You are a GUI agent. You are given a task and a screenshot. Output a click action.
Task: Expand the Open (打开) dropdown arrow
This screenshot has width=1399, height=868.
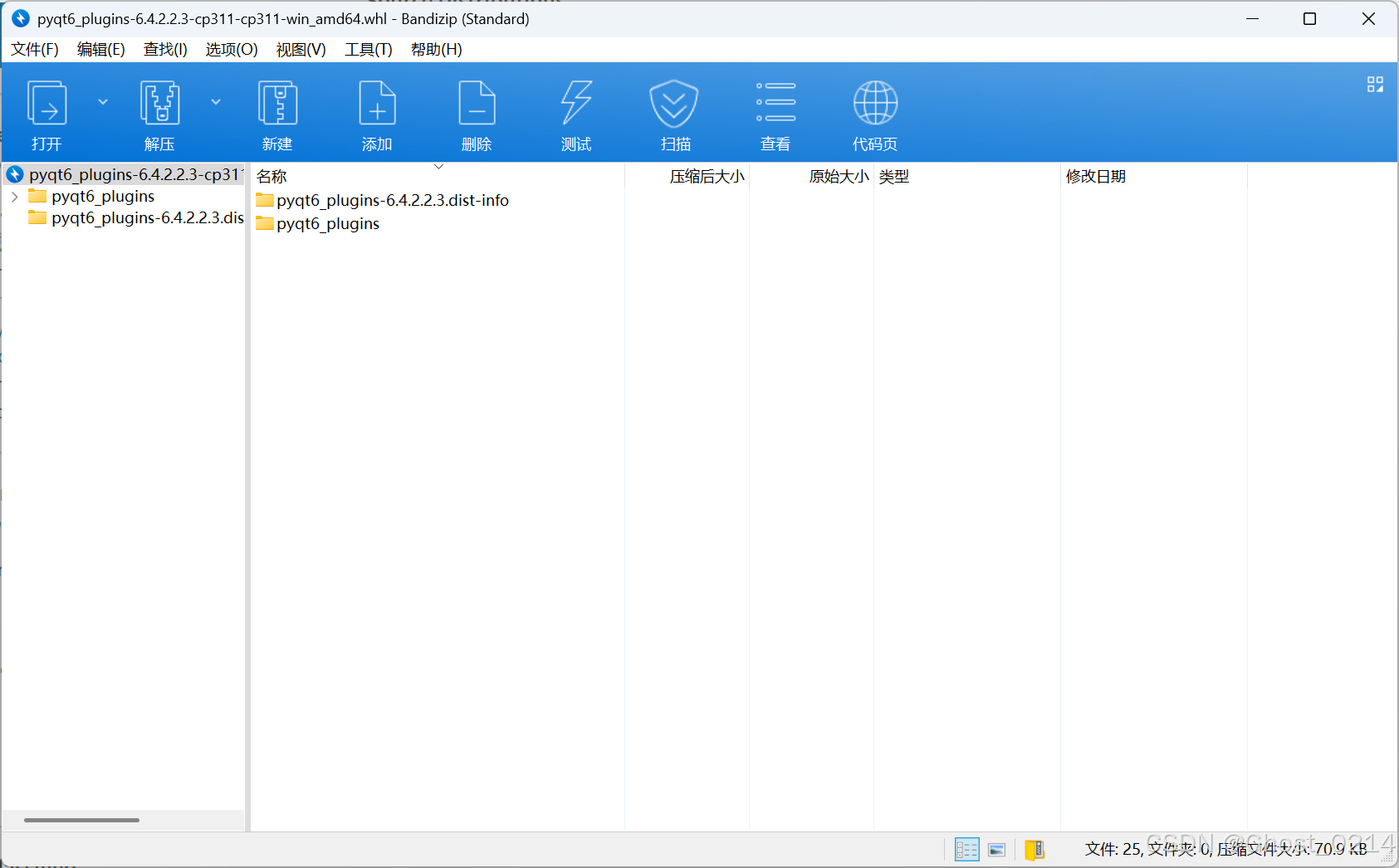click(x=103, y=102)
